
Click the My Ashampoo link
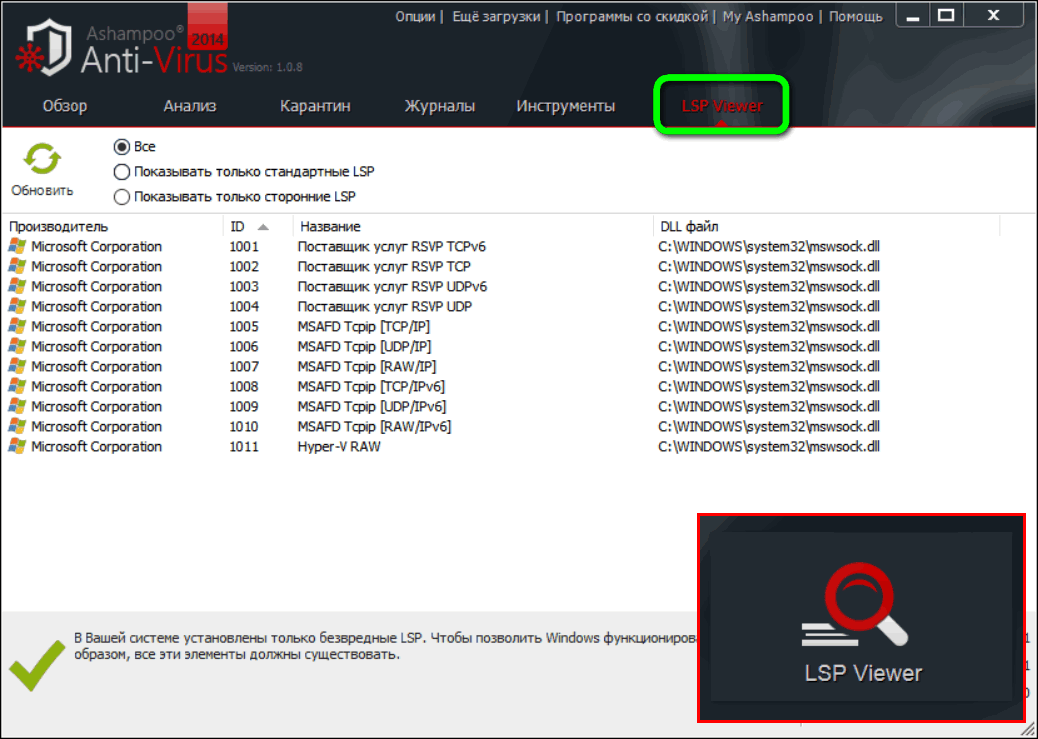point(768,17)
